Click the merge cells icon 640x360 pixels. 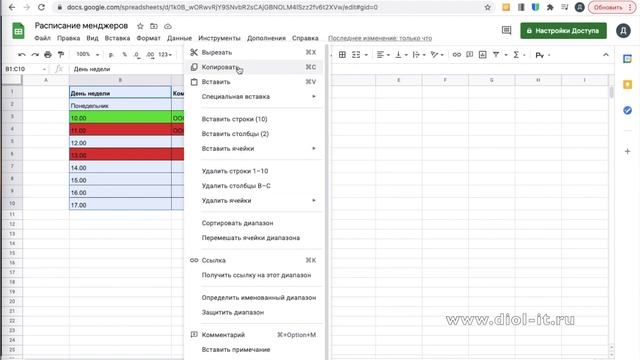[356, 55]
